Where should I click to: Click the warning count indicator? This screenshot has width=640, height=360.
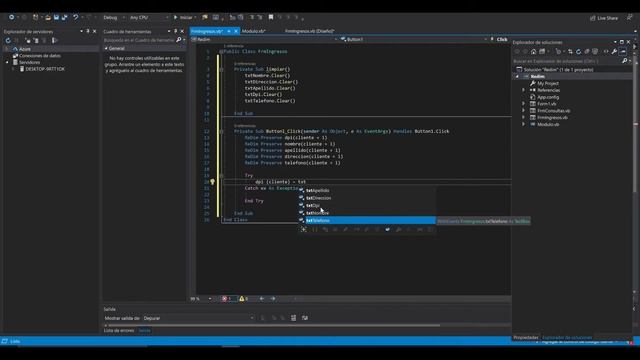244,299
